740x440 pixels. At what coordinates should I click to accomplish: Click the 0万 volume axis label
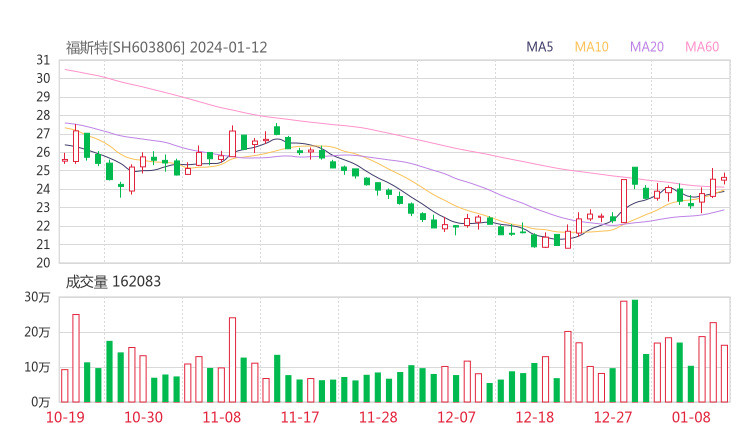[x=41, y=402]
